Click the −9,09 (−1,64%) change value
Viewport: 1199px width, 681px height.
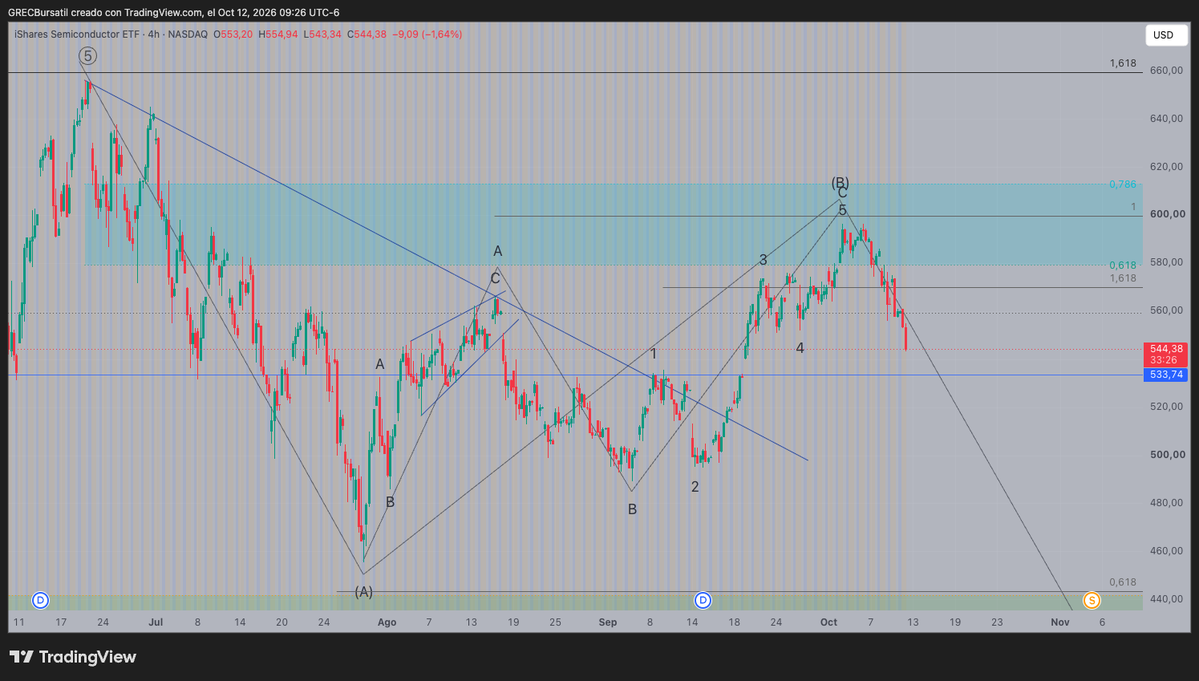(x=427, y=34)
